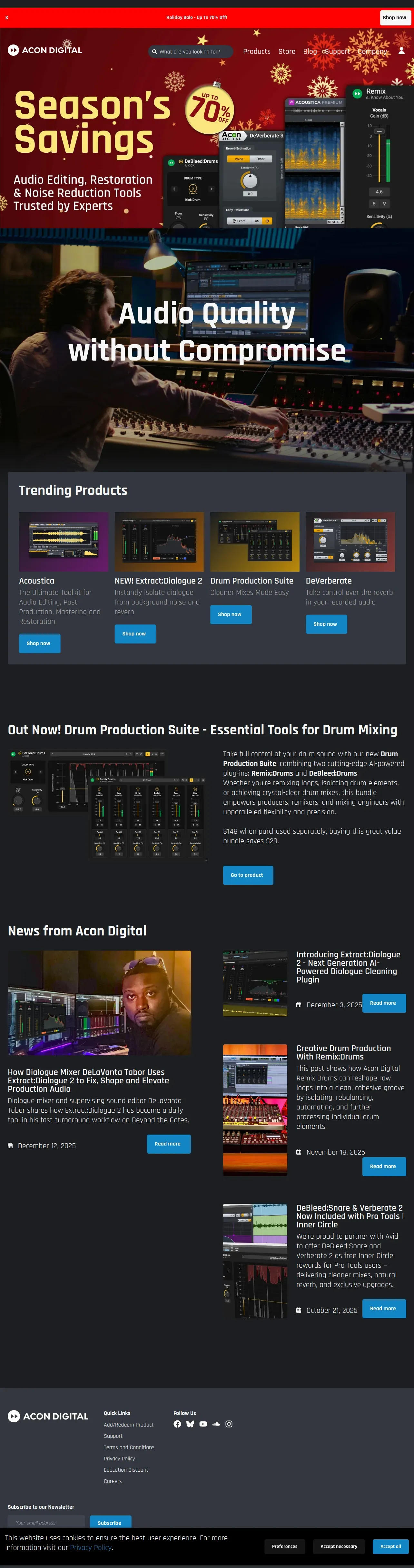This screenshot has width=414, height=1568.
Task: Click Shop now under DeVerberate
Action: [x=326, y=624]
